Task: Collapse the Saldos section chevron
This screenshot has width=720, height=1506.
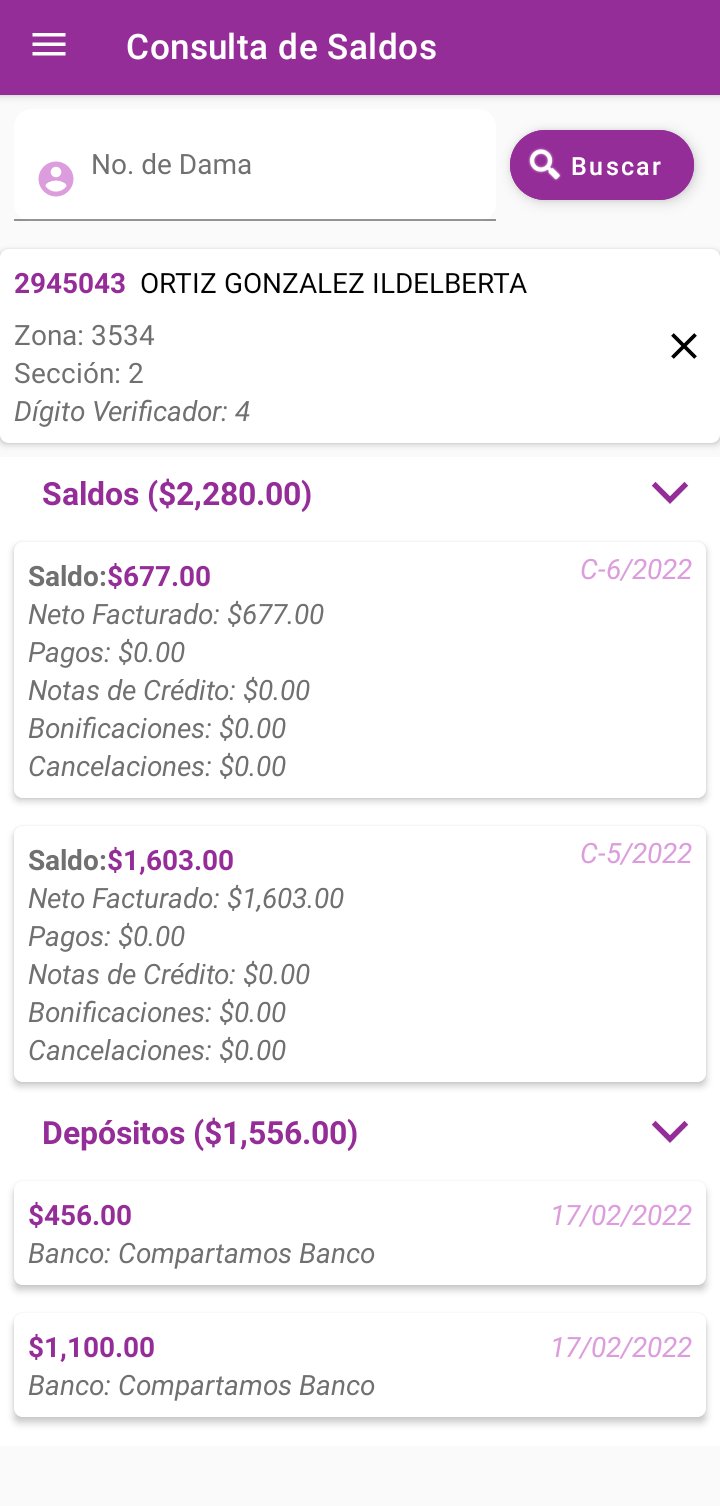Action: 669,492
